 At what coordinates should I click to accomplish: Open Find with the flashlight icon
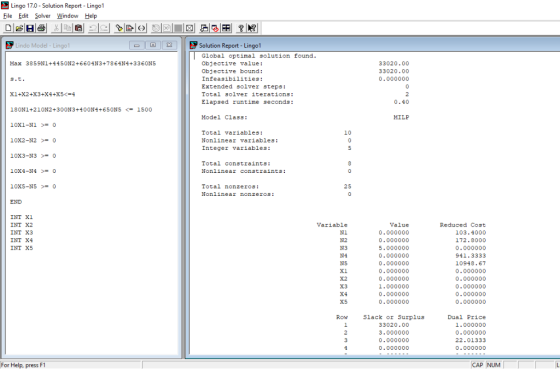[119, 28]
